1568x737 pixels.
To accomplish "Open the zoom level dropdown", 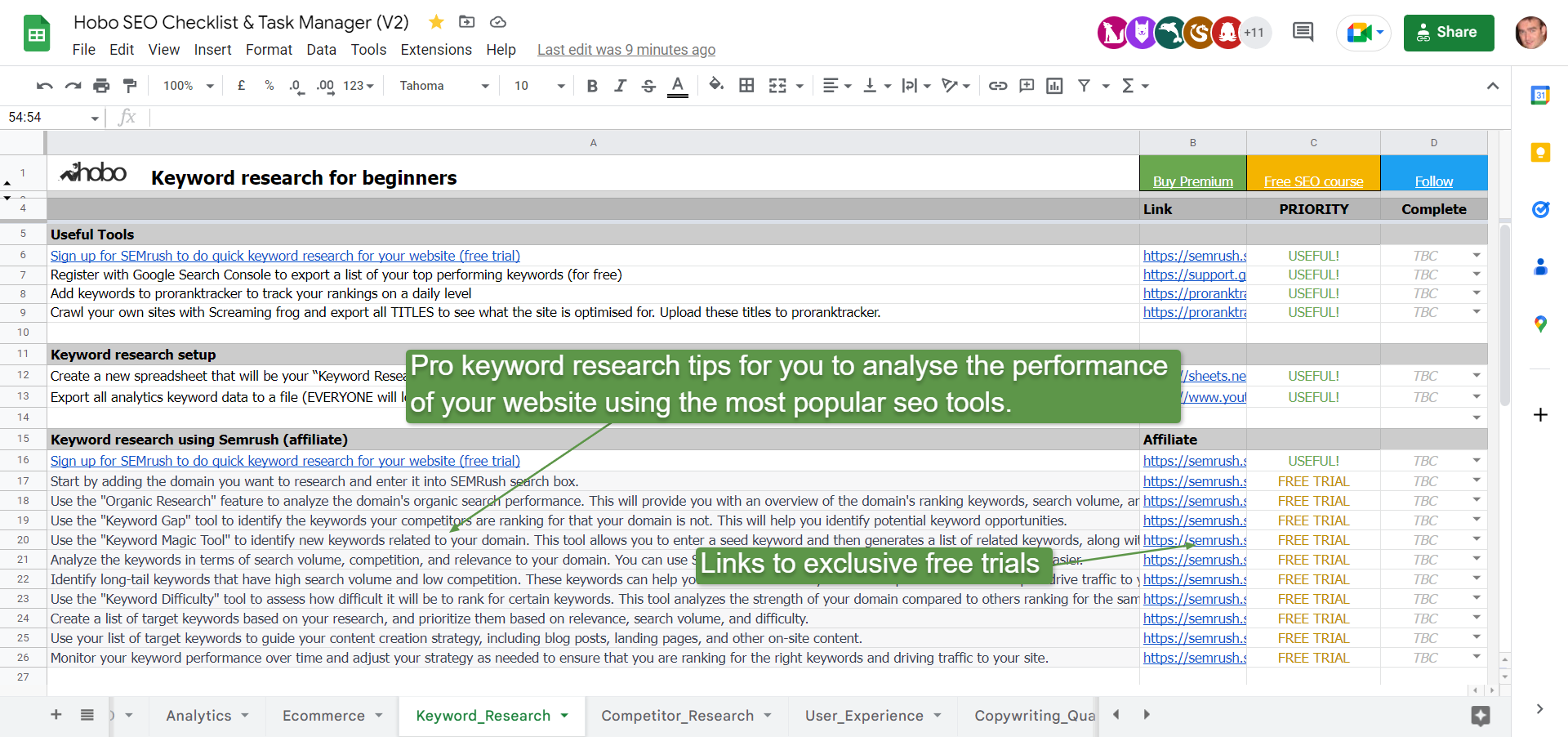I will [x=189, y=86].
